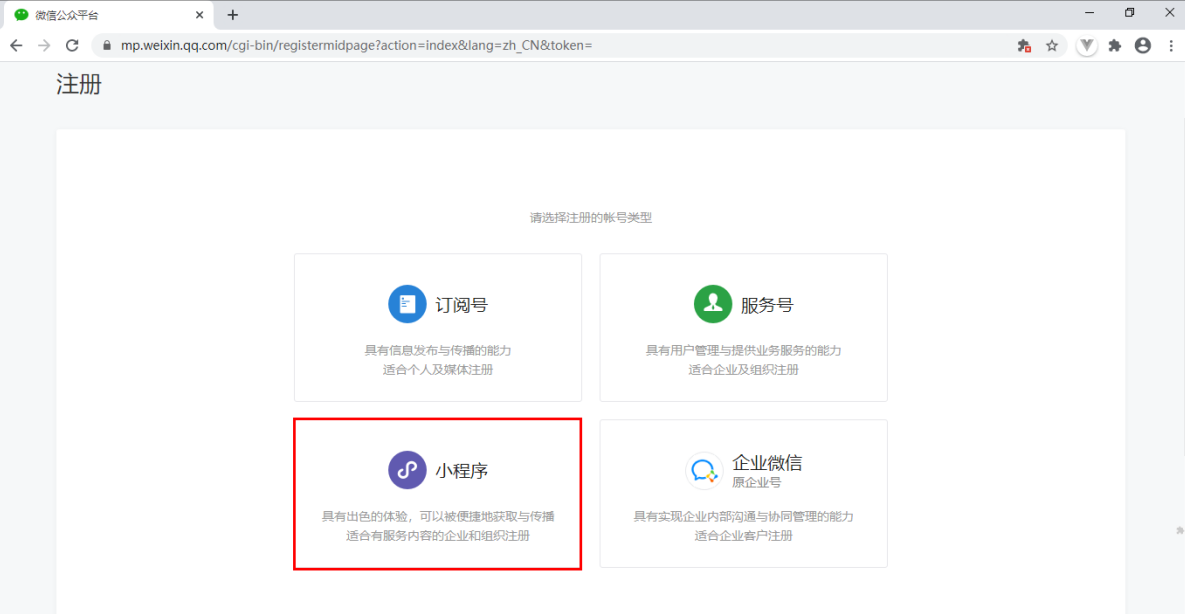Viewport: 1185px width, 614px height.
Task: Open the Chrome extensions puzzle icon
Action: [1114, 45]
